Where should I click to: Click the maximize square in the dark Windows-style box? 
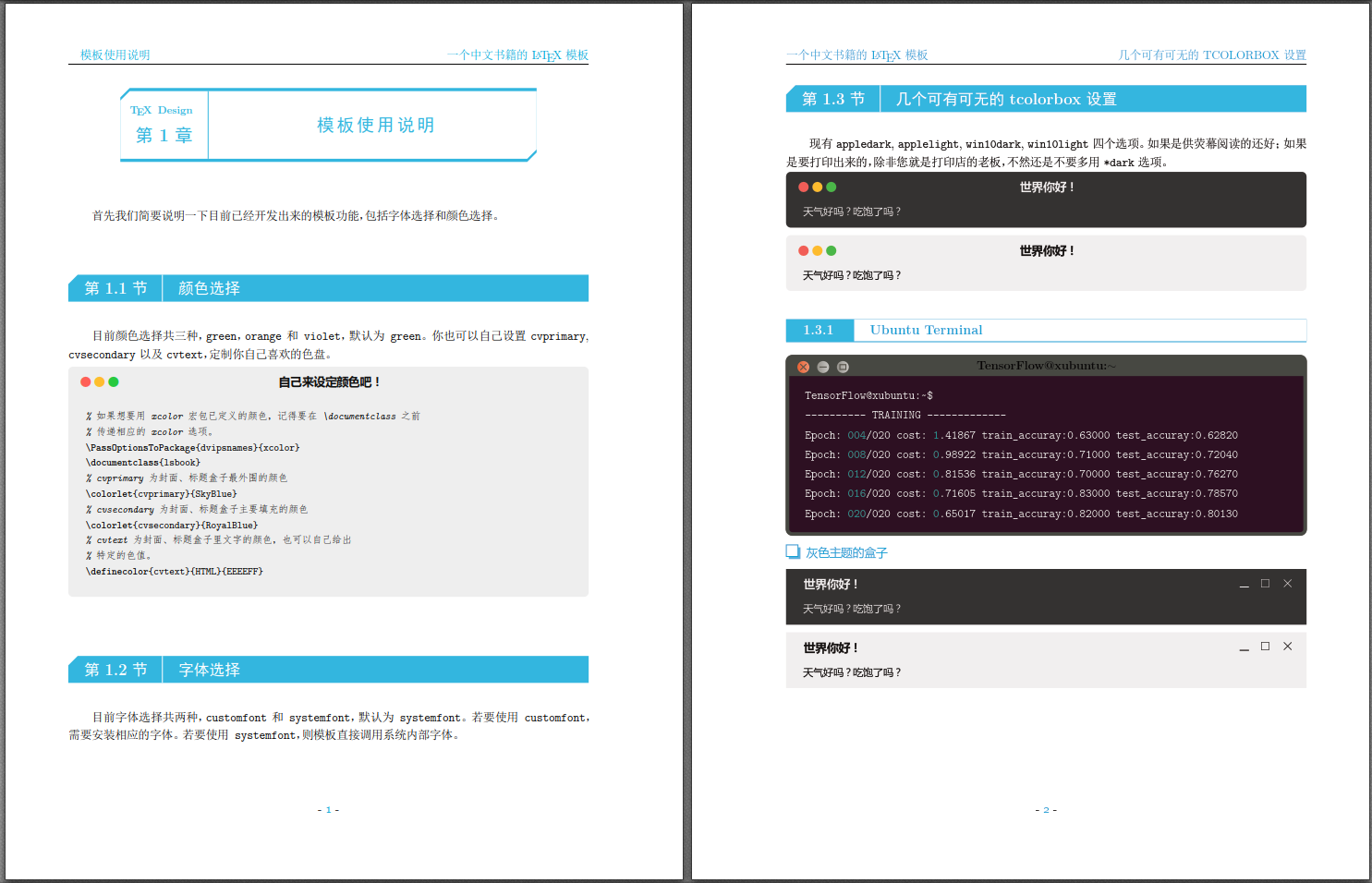pos(1266,584)
